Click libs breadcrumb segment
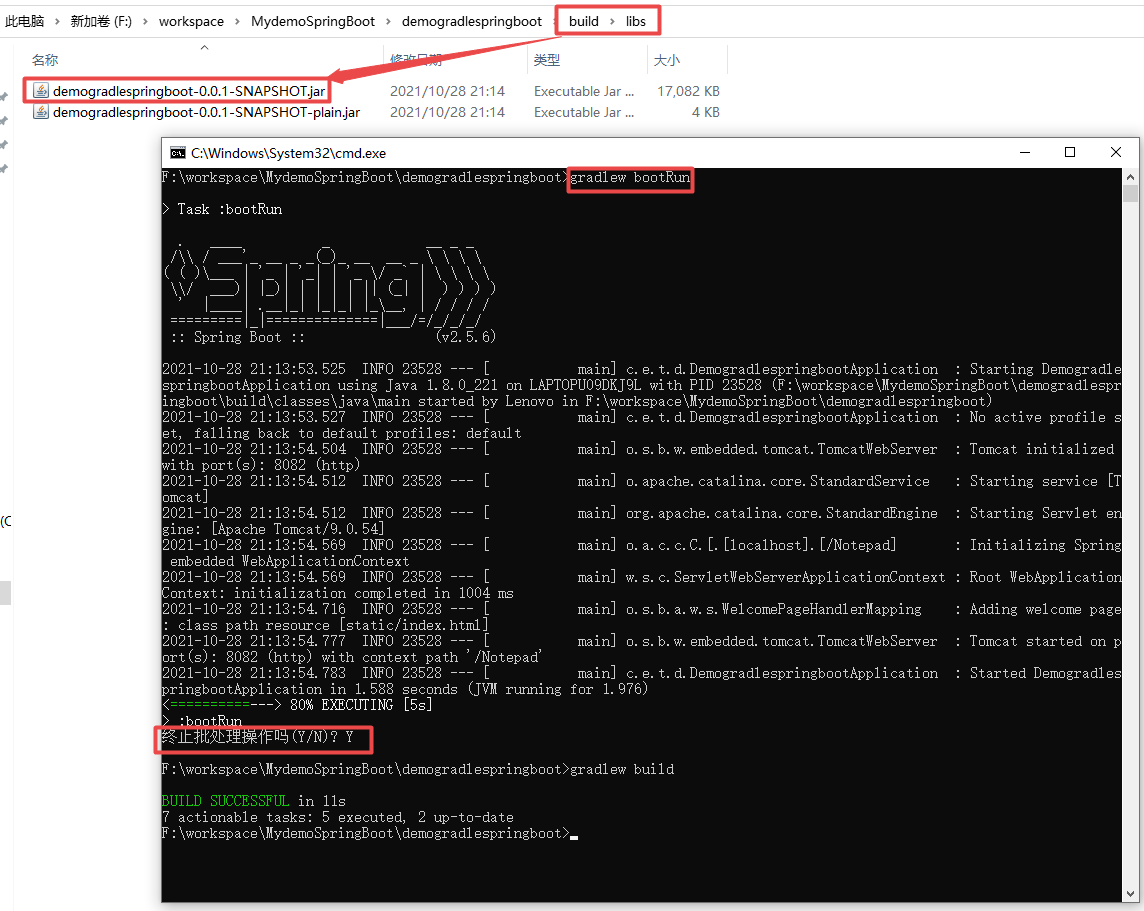Image resolution: width=1144 pixels, height=911 pixels. coord(635,21)
